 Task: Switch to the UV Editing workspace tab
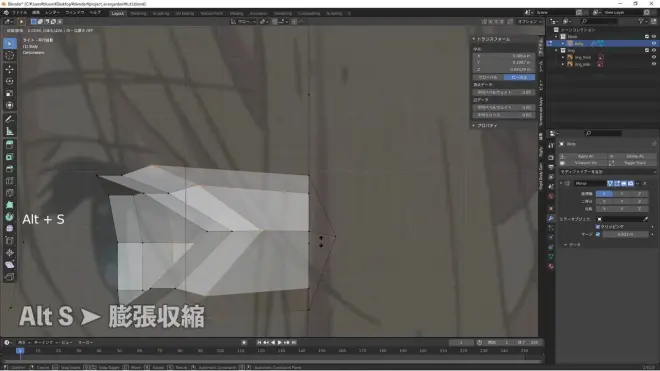184,13
